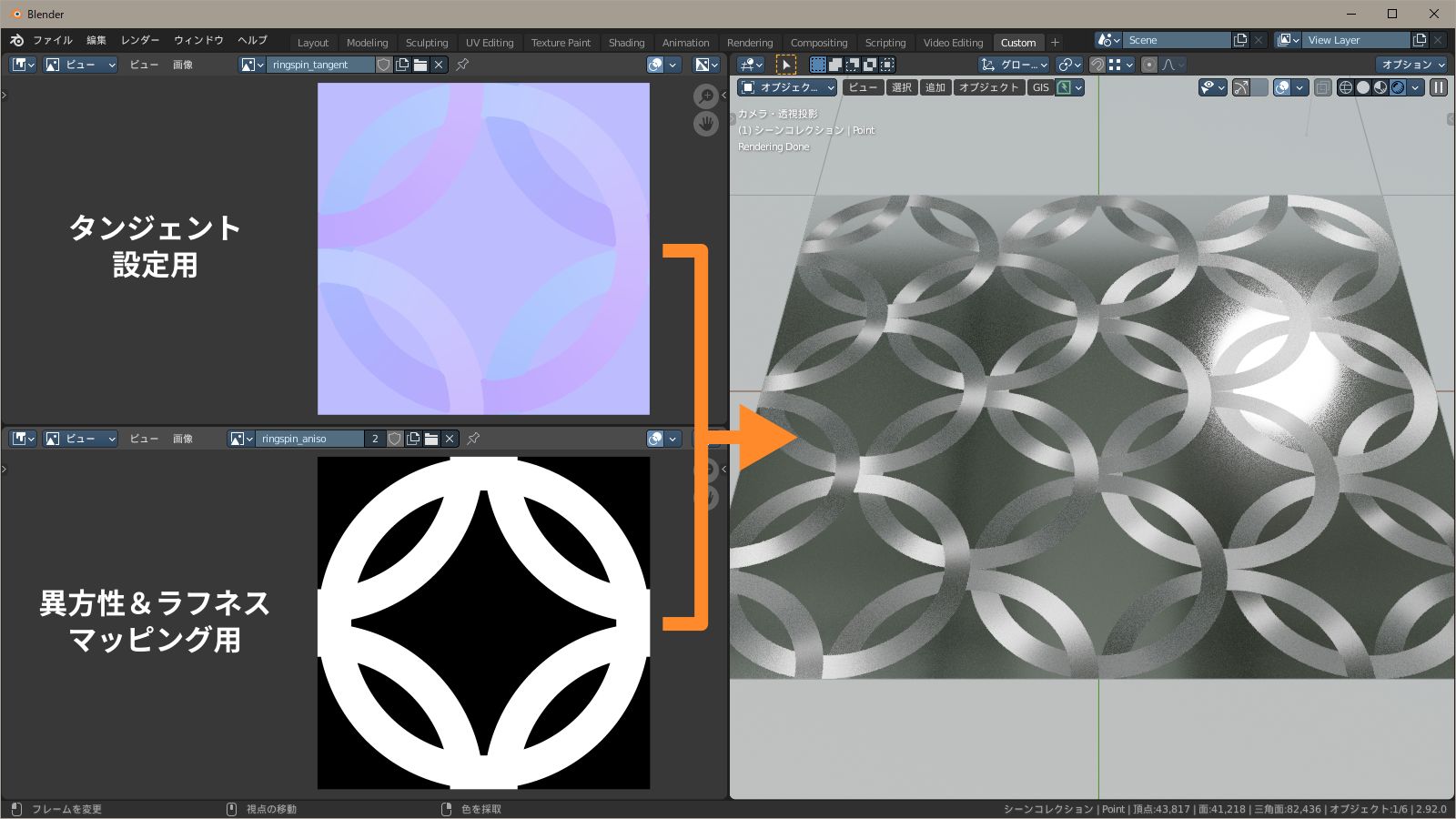Viewport: 1456px width, 819px height.
Task: Choose extend selection mode icon
Action: (x=835, y=65)
